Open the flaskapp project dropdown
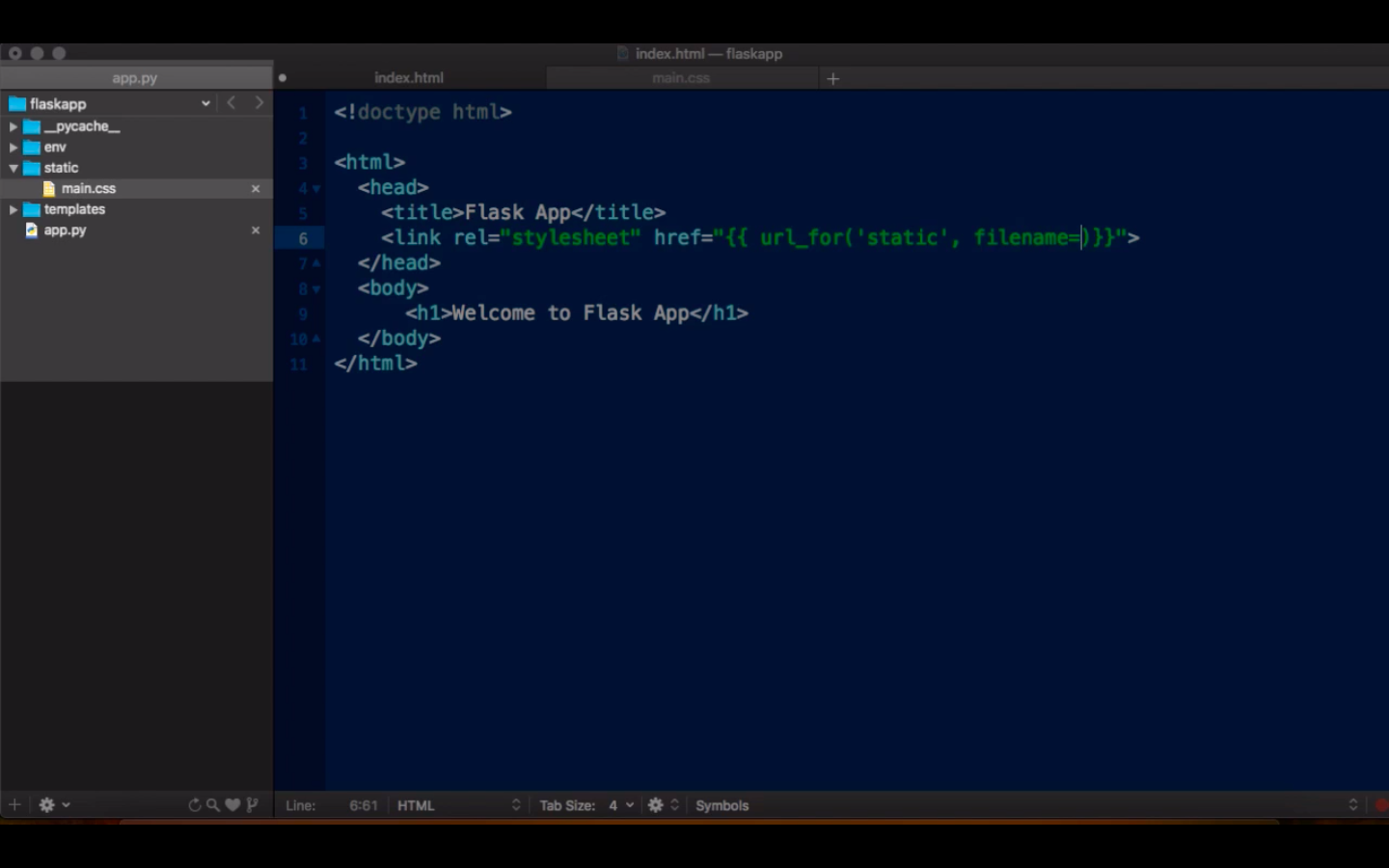Image resolution: width=1389 pixels, height=868 pixels. pyautogui.click(x=205, y=103)
